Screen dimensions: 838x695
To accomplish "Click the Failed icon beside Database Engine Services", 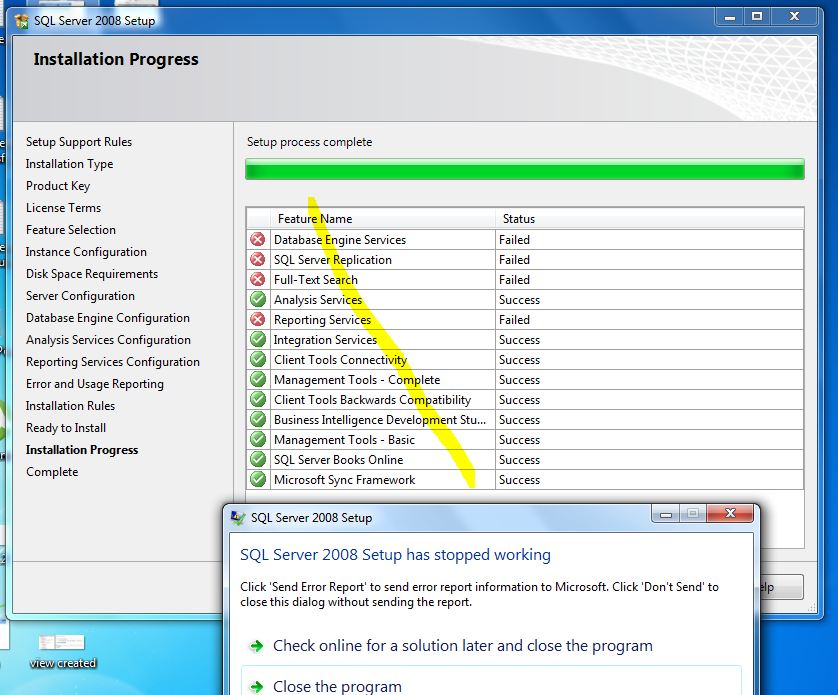I will [x=258, y=240].
